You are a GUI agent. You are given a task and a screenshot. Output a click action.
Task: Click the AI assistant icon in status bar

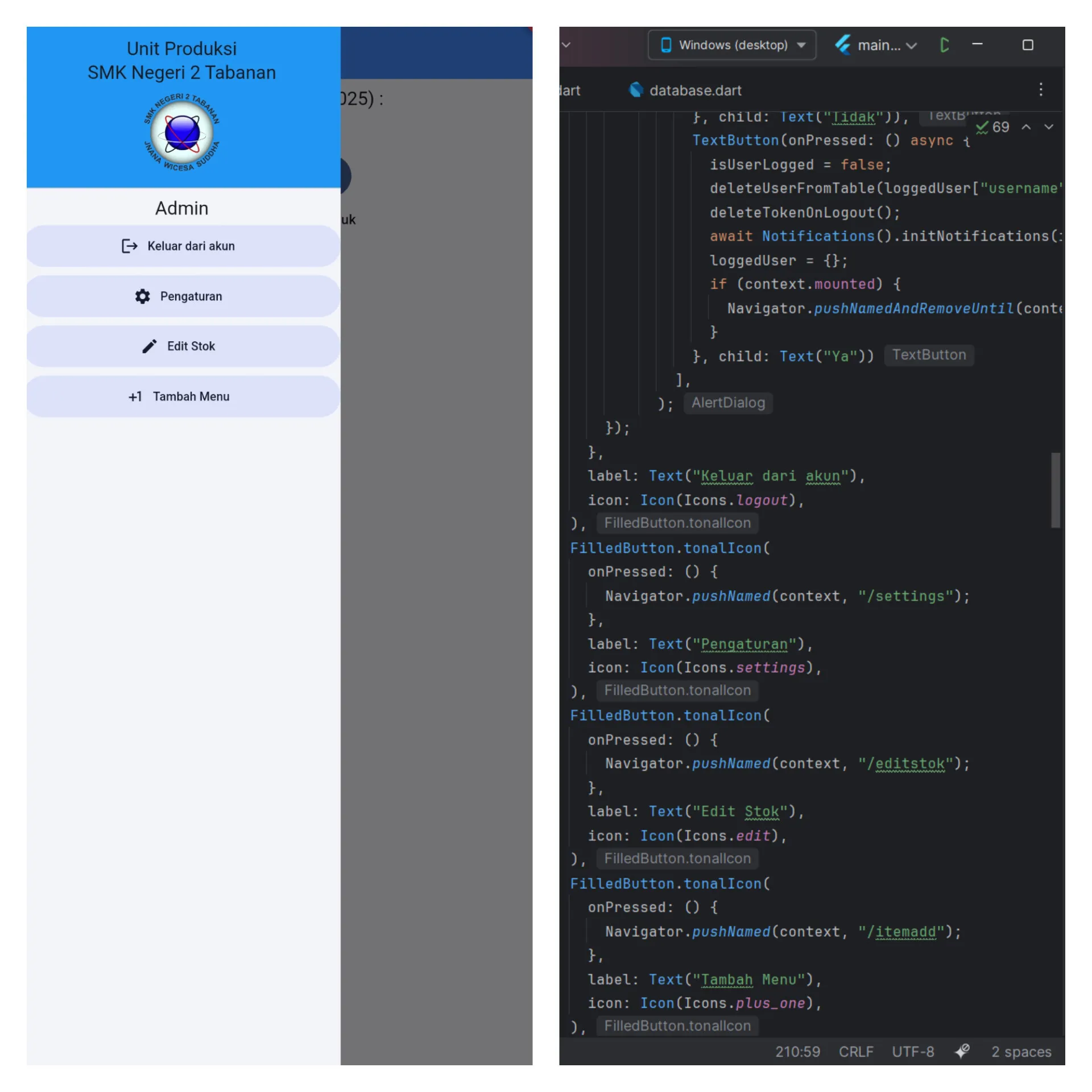pyautogui.click(x=962, y=1051)
